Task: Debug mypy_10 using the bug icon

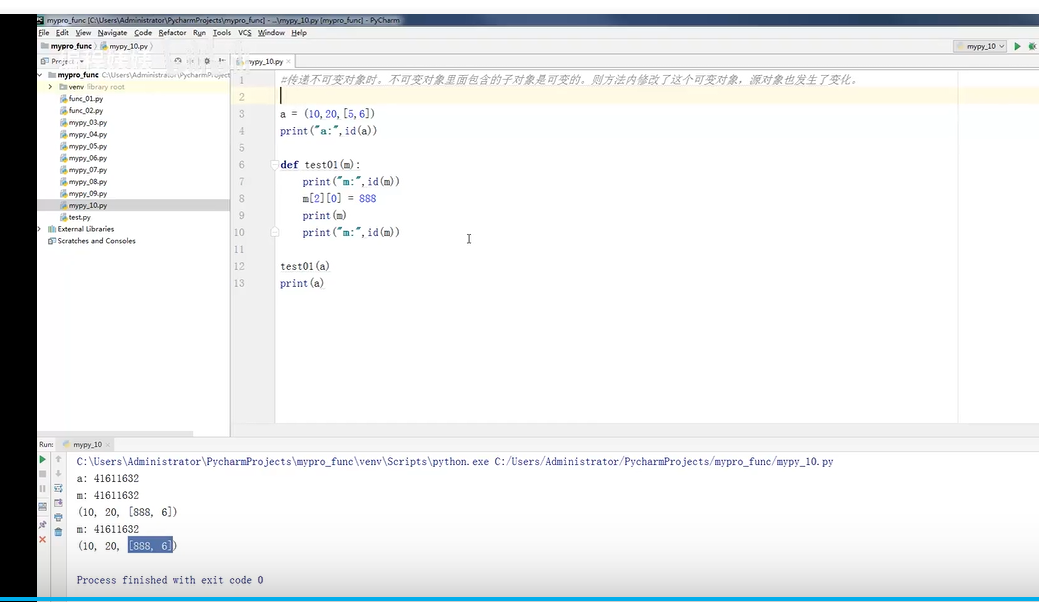Action: (1032, 46)
